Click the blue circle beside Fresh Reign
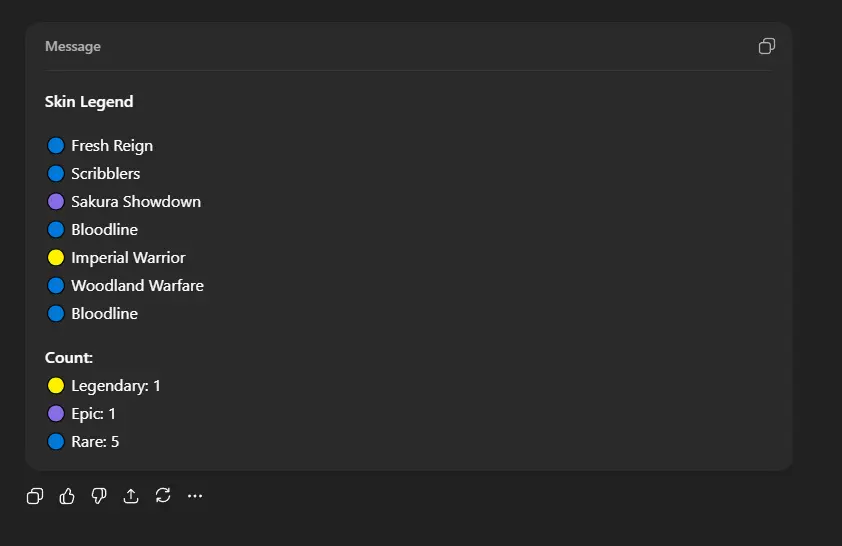Image resolution: width=842 pixels, height=546 pixels. 56,146
